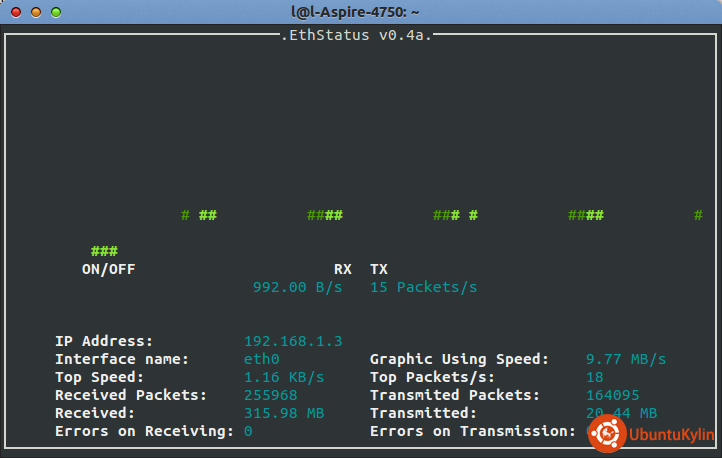Click the eth0 interface name value
Image resolution: width=722 pixels, height=458 pixels.
[261, 359]
